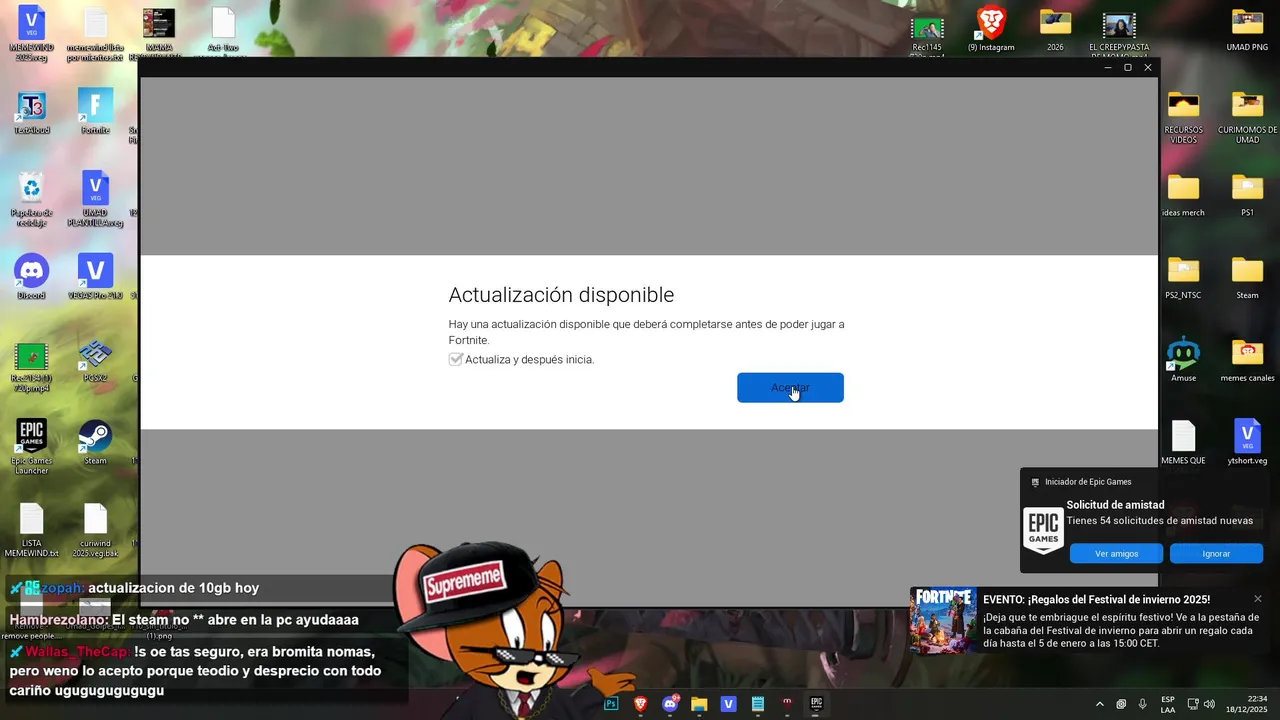Select the Papelera de reciclaje icon
1280x720 pixels.
point(31,199)
